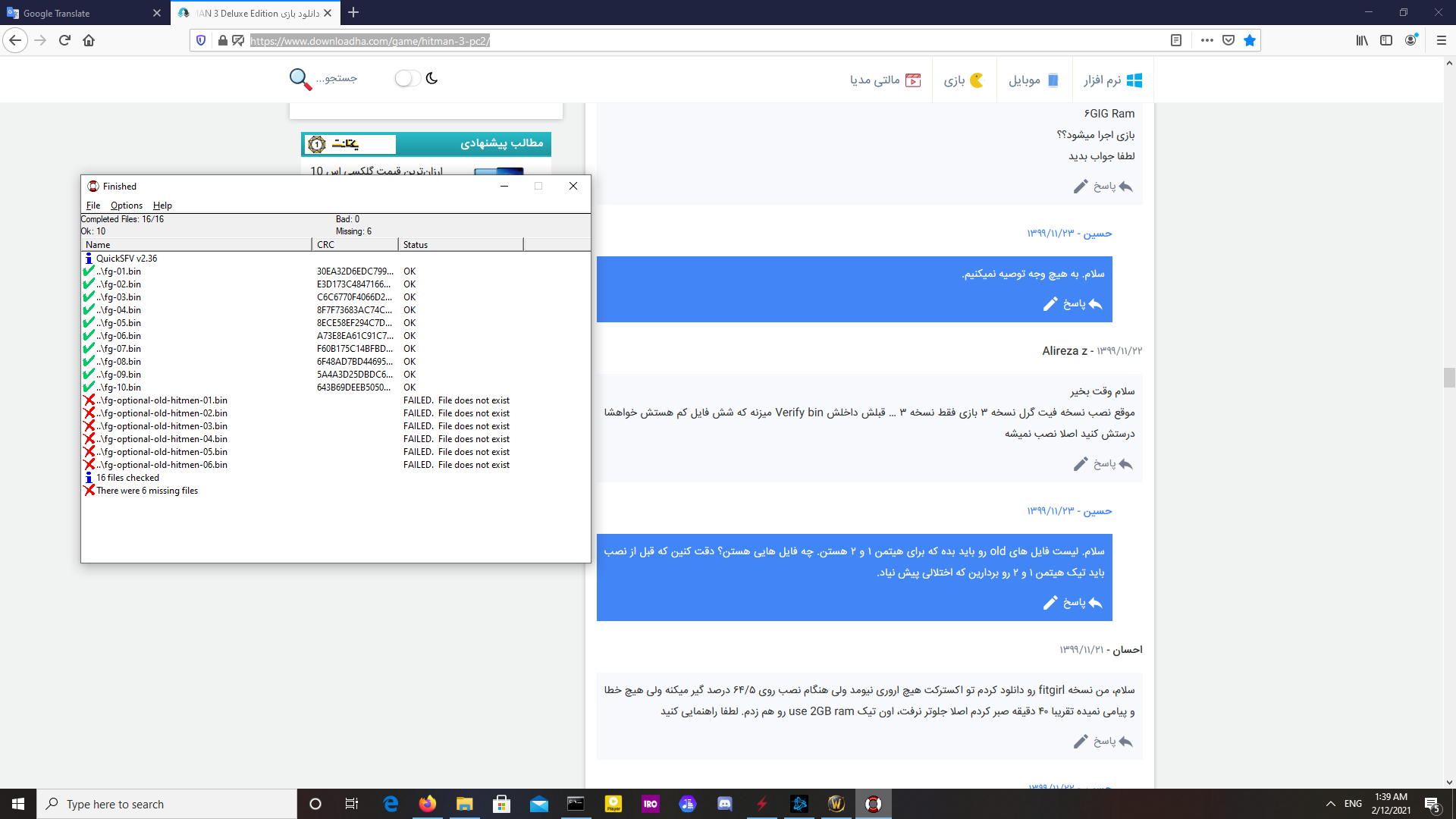1456x819 pixels.
Task: Open Task View on taskbar
Action: pos(351,804)
